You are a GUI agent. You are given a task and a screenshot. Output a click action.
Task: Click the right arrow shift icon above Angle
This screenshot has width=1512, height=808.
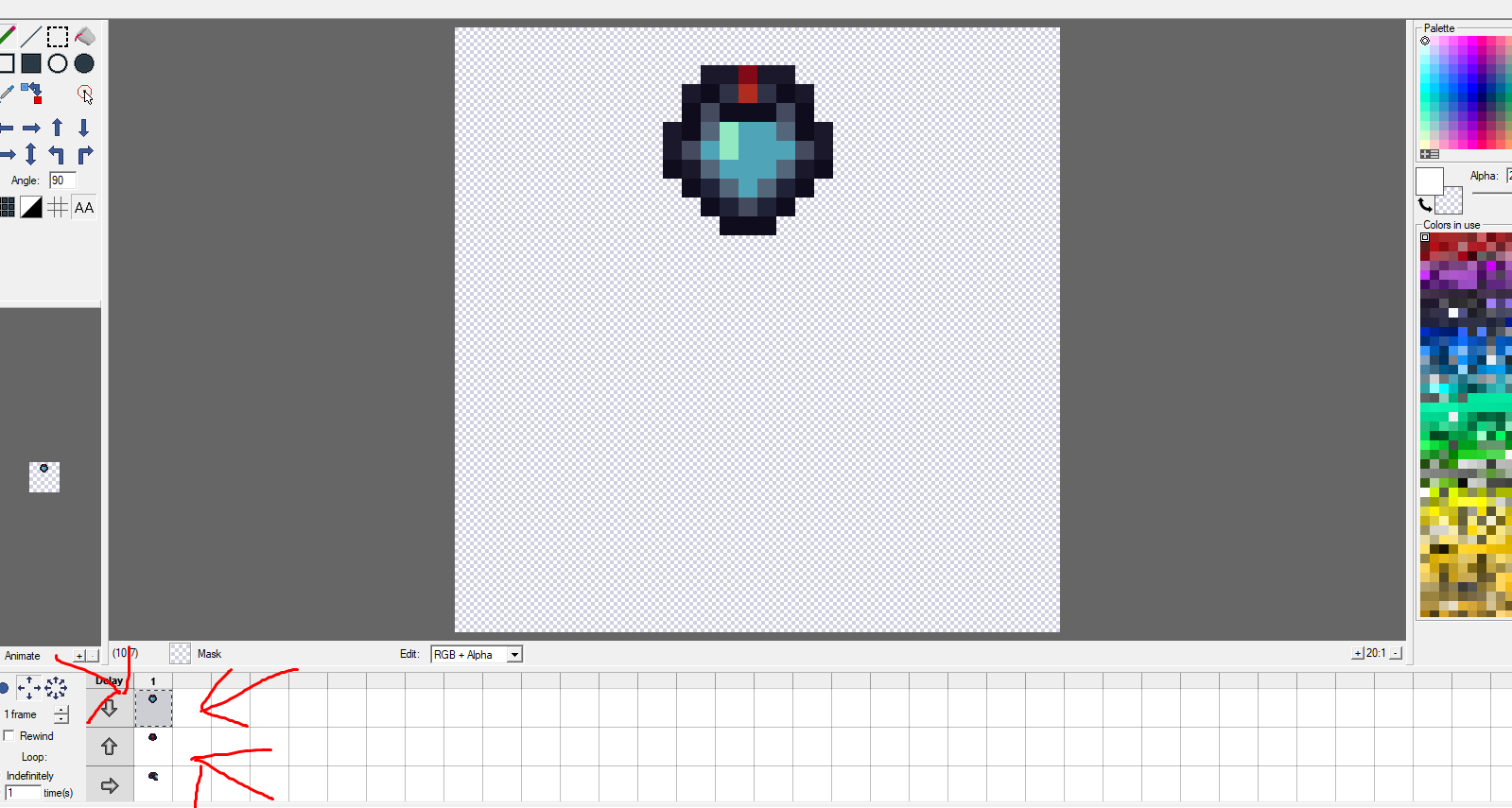tap(31, 128)
